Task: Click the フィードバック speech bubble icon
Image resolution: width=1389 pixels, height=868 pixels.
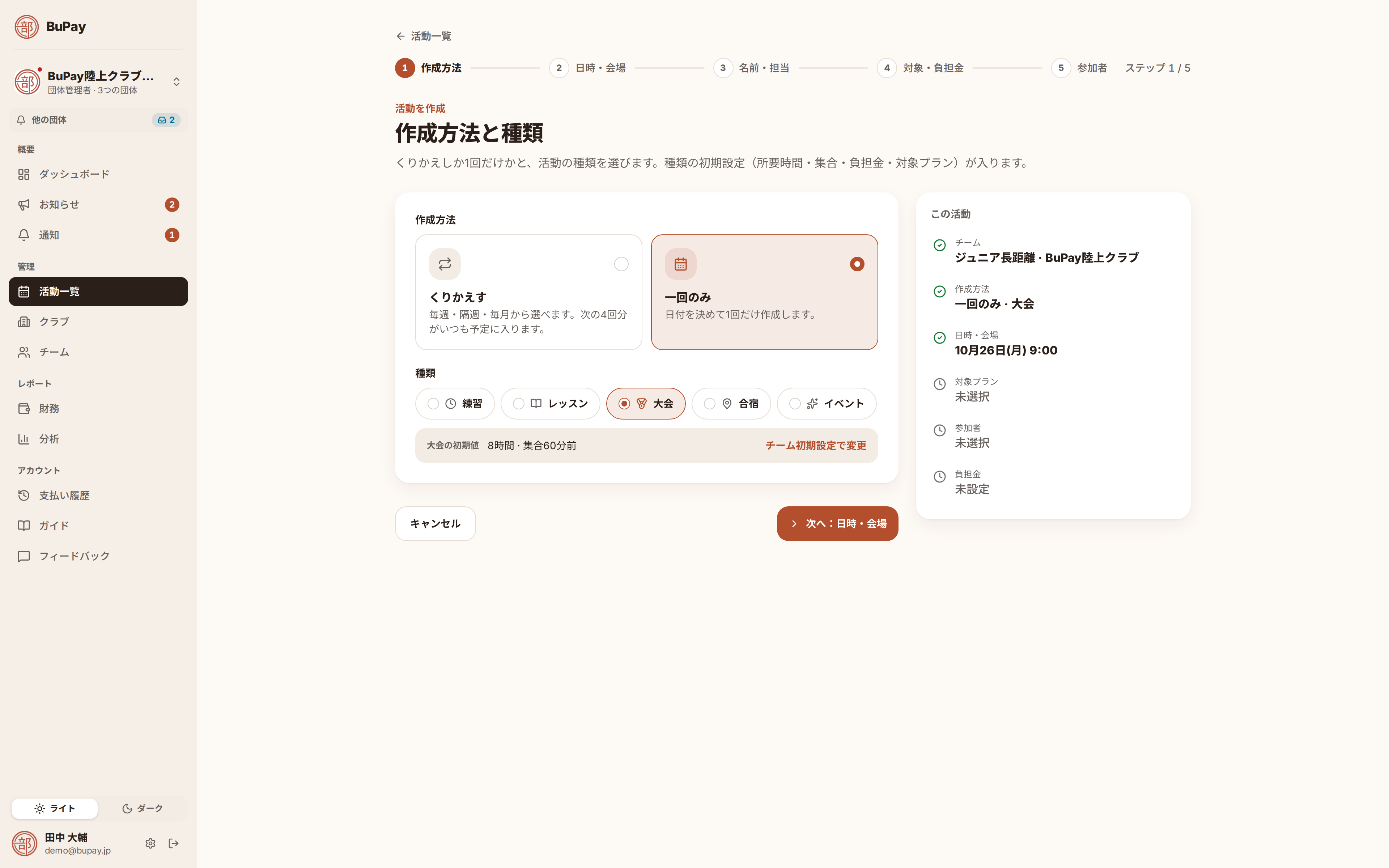Action: pyautogui.click(x=24, y=556)
